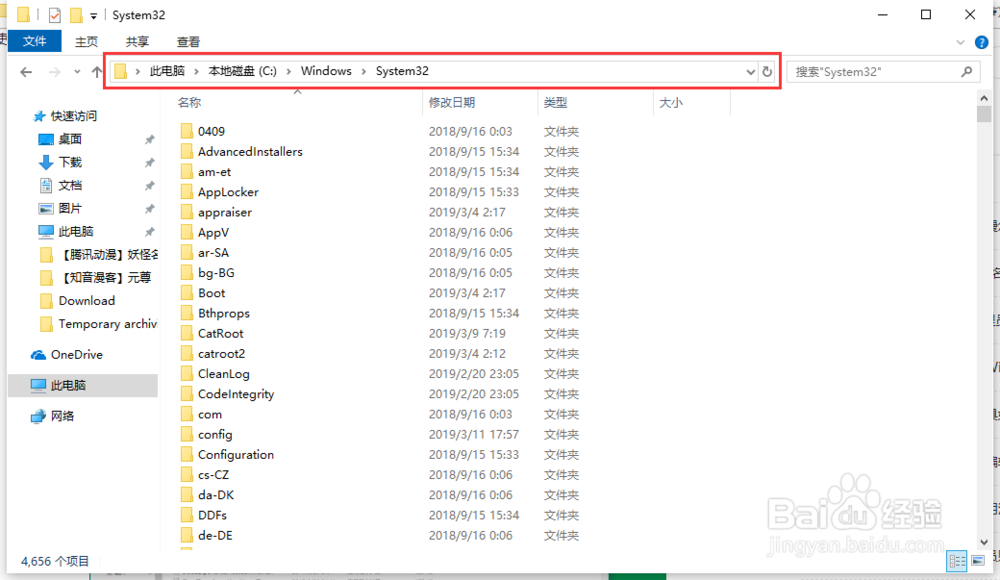Screen dimensions: 1000x580
Task: Switch to large thumbnails view in status bar
Action: point(976,560)
